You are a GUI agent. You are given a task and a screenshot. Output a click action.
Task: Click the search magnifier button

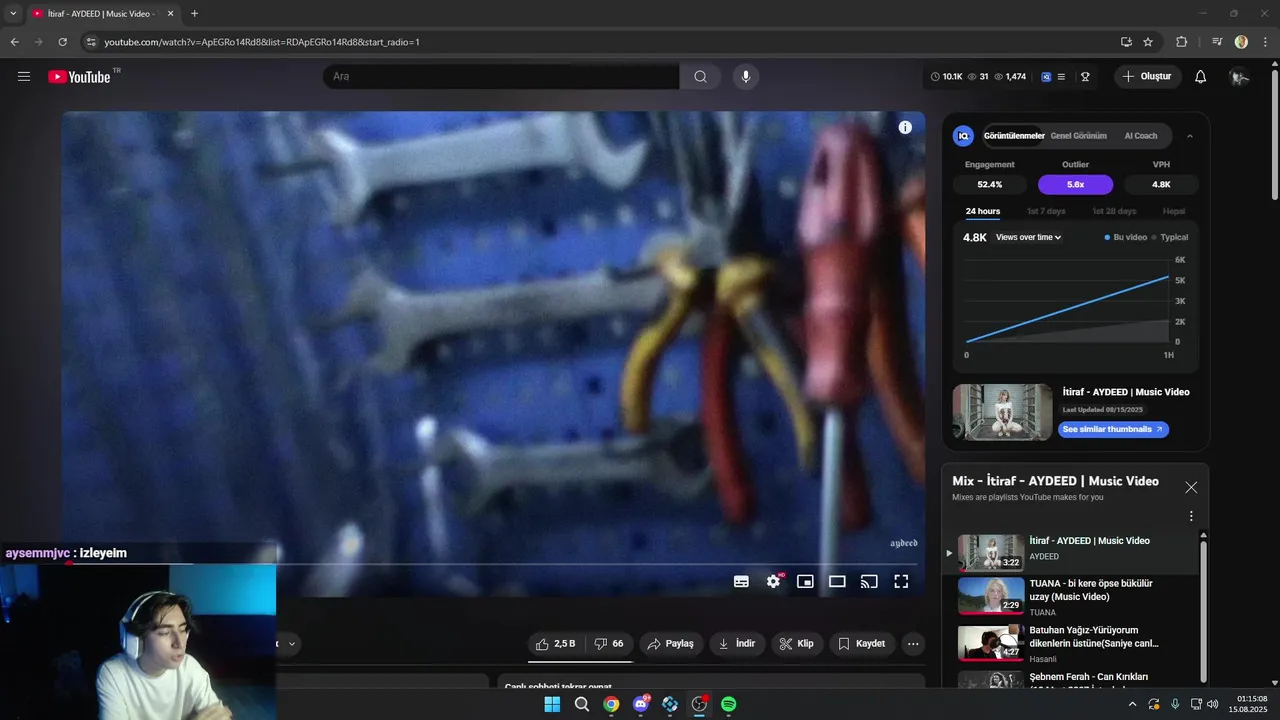tap(700, 76)
